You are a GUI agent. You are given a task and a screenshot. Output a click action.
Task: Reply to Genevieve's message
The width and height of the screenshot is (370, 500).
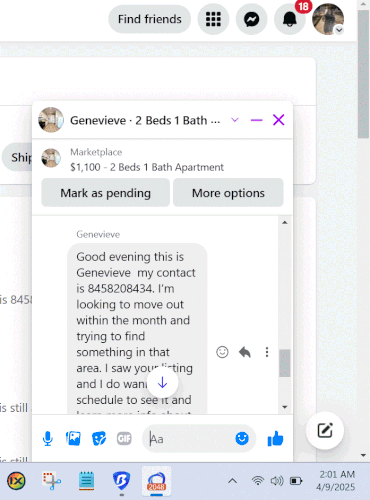pos(245,352)
